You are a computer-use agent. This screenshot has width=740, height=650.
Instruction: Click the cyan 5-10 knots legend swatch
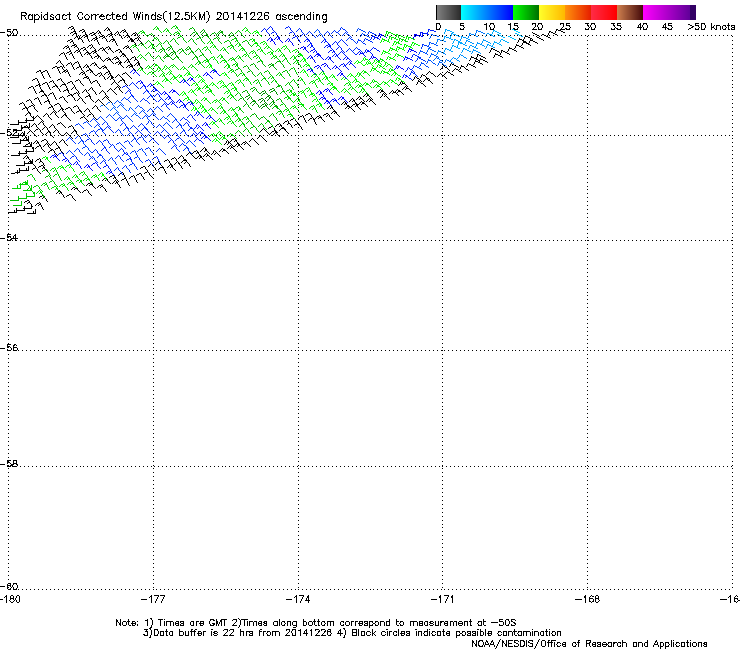click(x=474, y=12)
